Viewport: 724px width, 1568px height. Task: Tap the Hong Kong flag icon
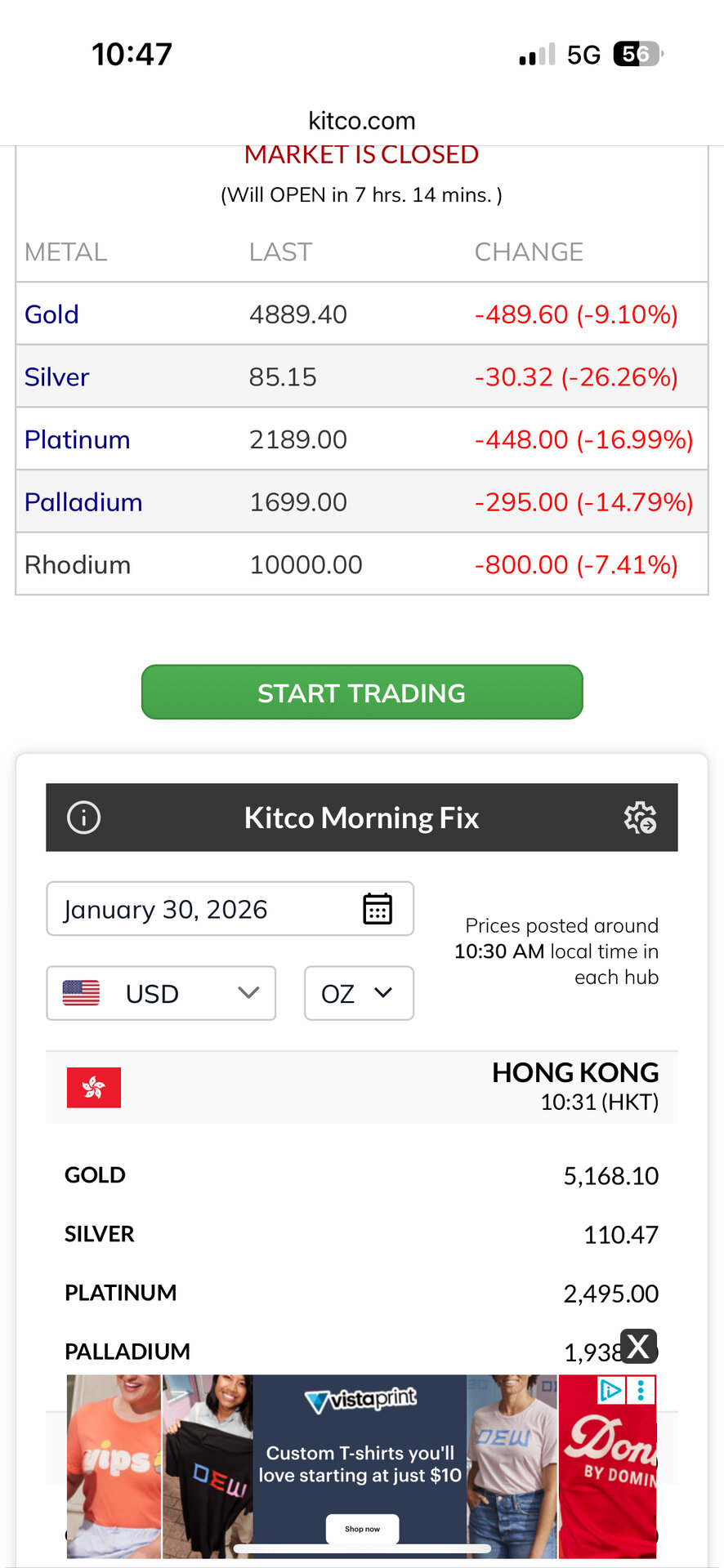[94, 1087]
